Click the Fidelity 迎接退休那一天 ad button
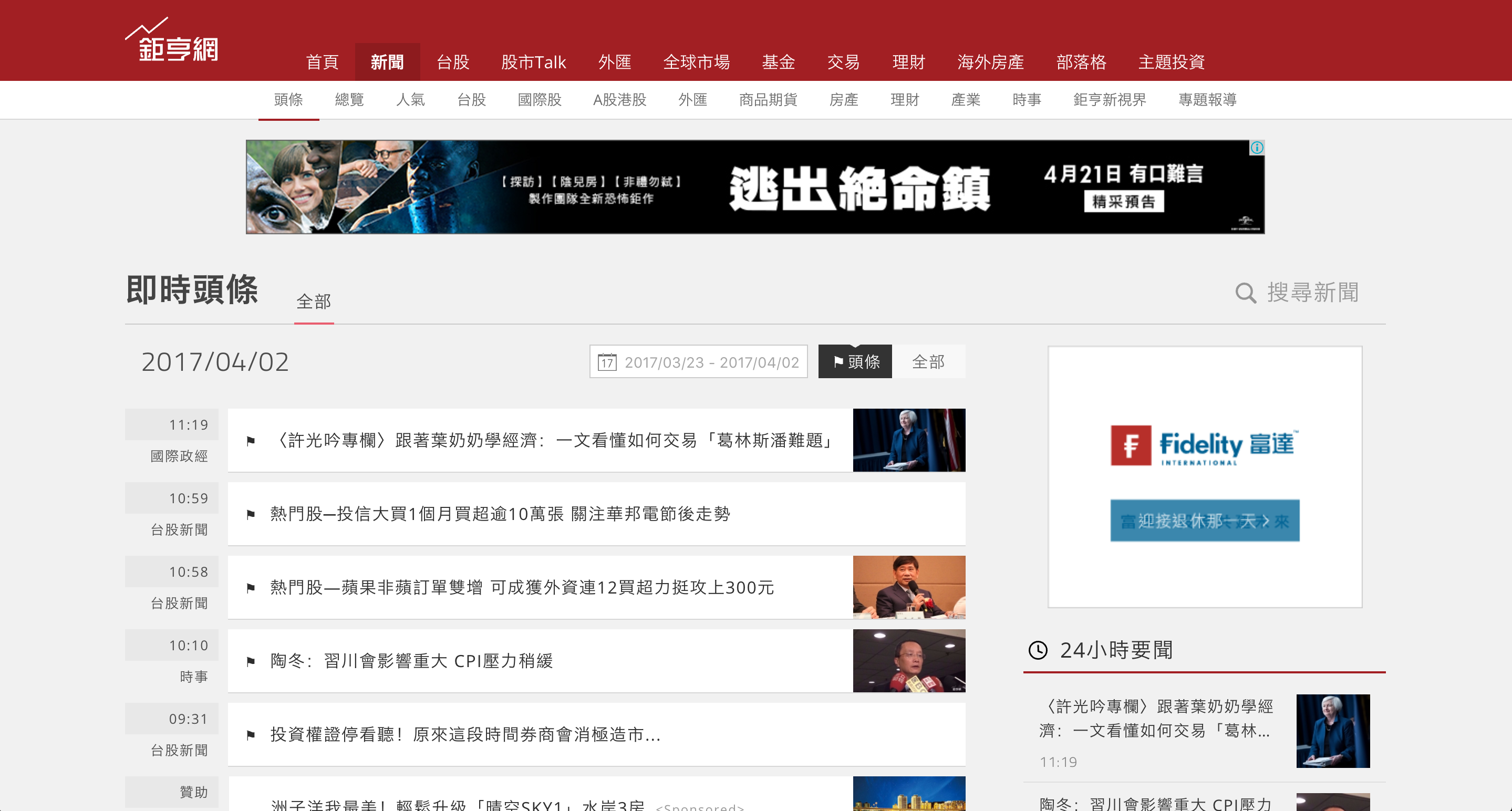The height and width of the screenshot is (811, 1512). pyautogui.click(x=1205, y=521)
